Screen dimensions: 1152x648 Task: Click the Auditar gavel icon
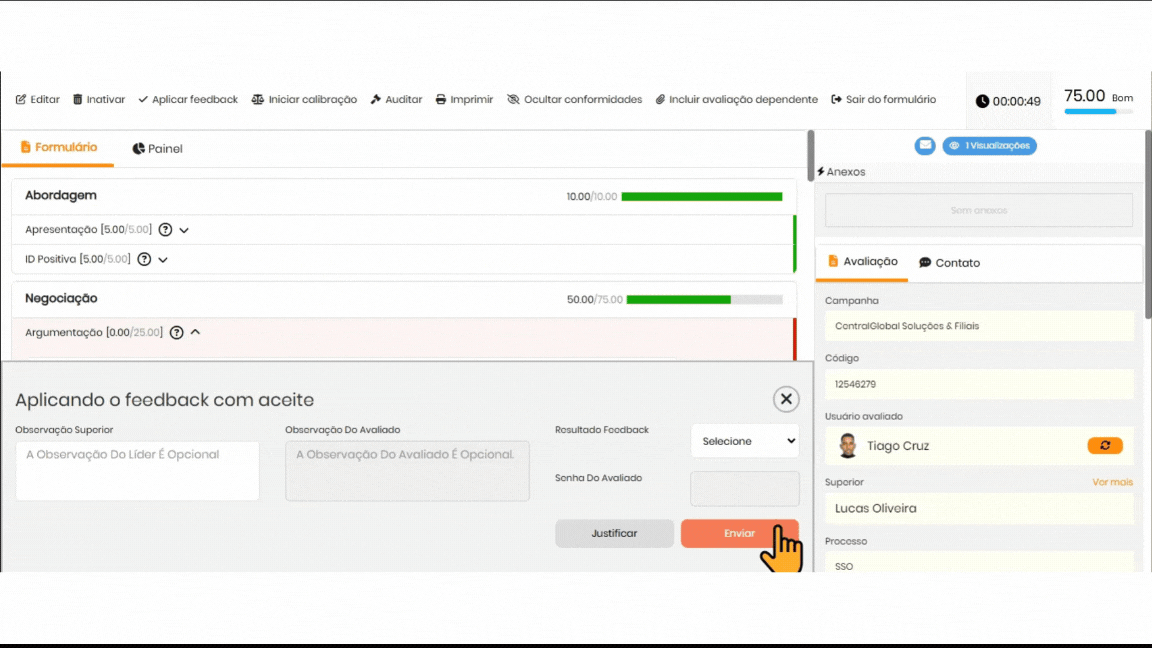point(376,100)
